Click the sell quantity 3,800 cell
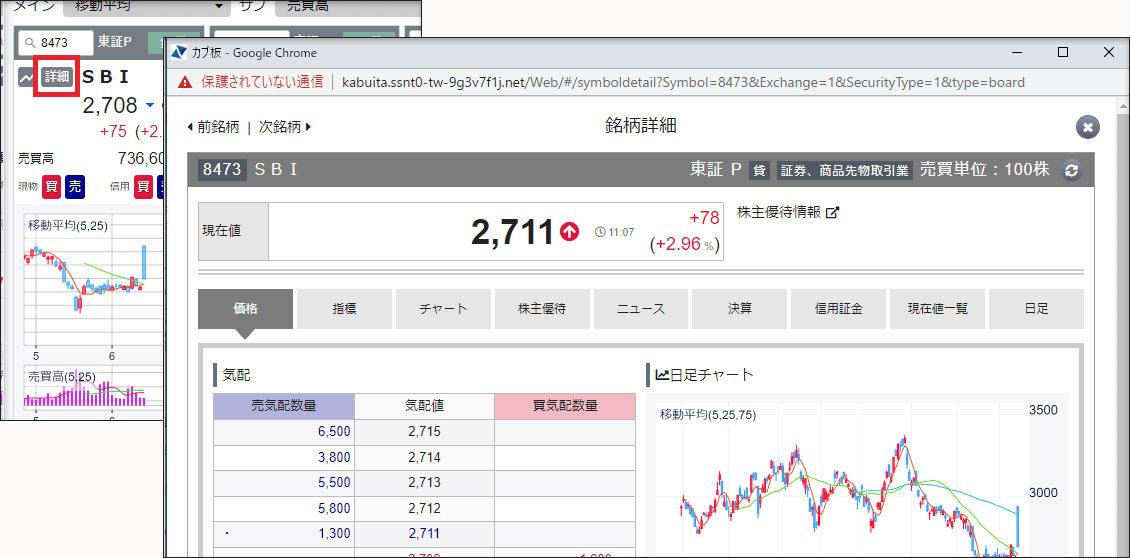The height and width of the screenshot is (558, 1130). (x=284, y=457)
